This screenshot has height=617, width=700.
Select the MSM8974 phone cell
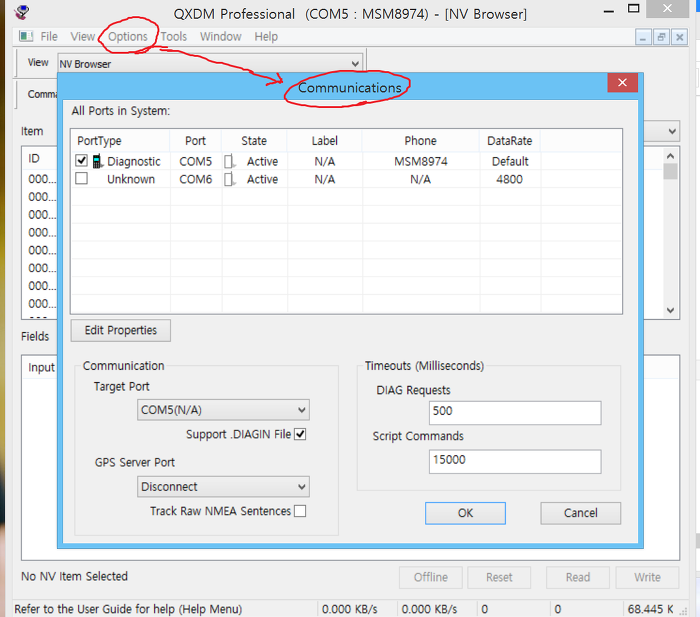click(x=421, y=161)
